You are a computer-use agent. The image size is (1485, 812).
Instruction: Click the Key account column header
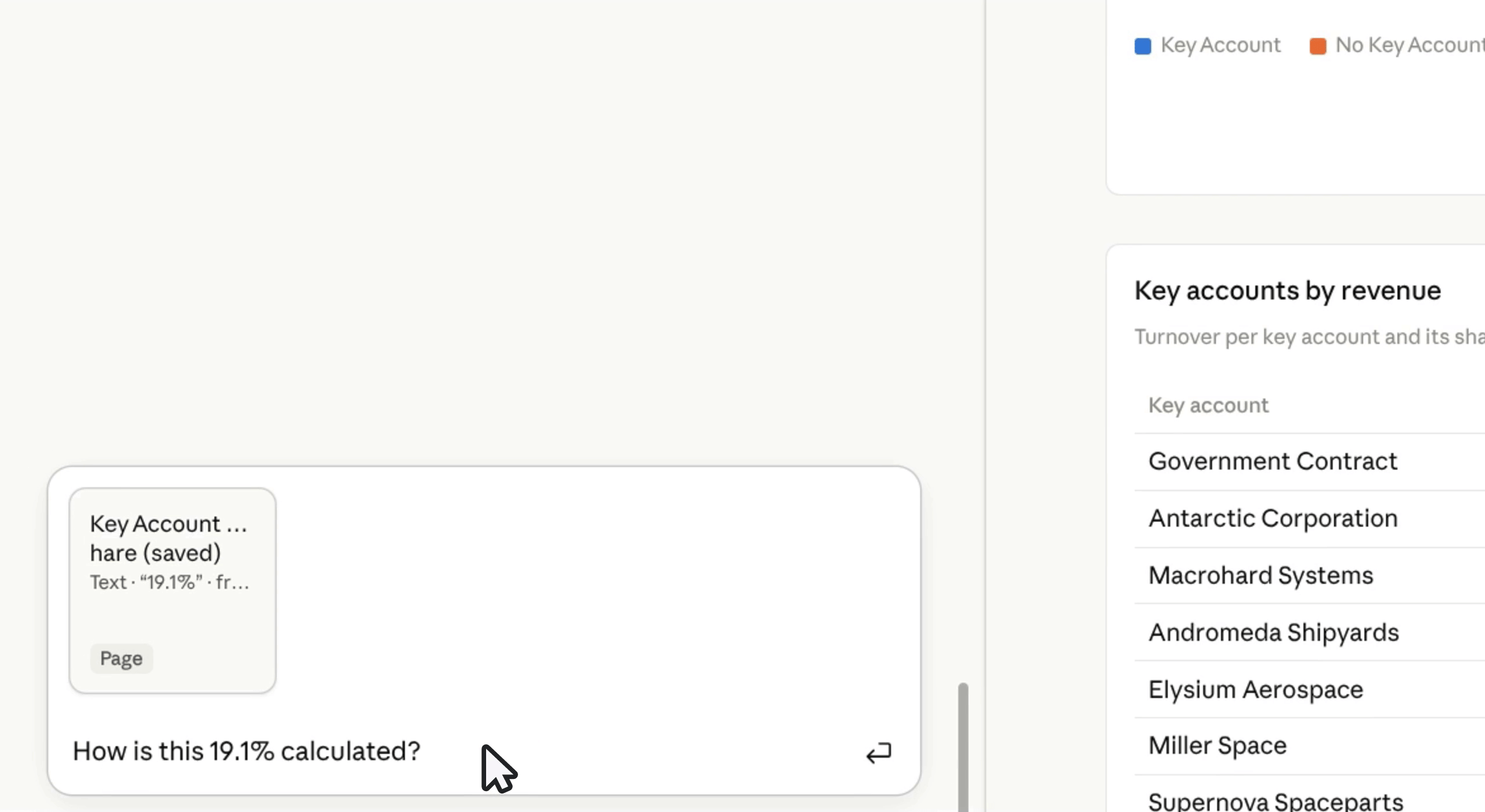[1208, 405]
